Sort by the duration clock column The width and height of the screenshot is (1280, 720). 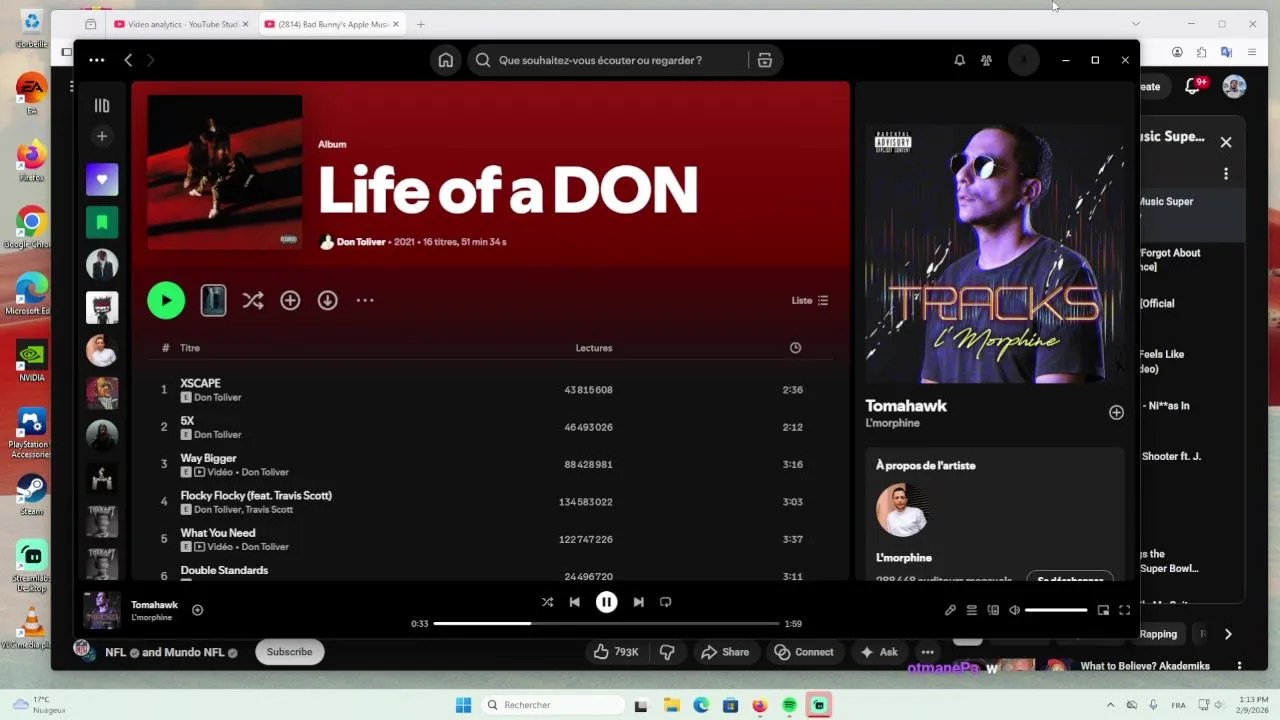pyautogui.click(x=795, y=348)
